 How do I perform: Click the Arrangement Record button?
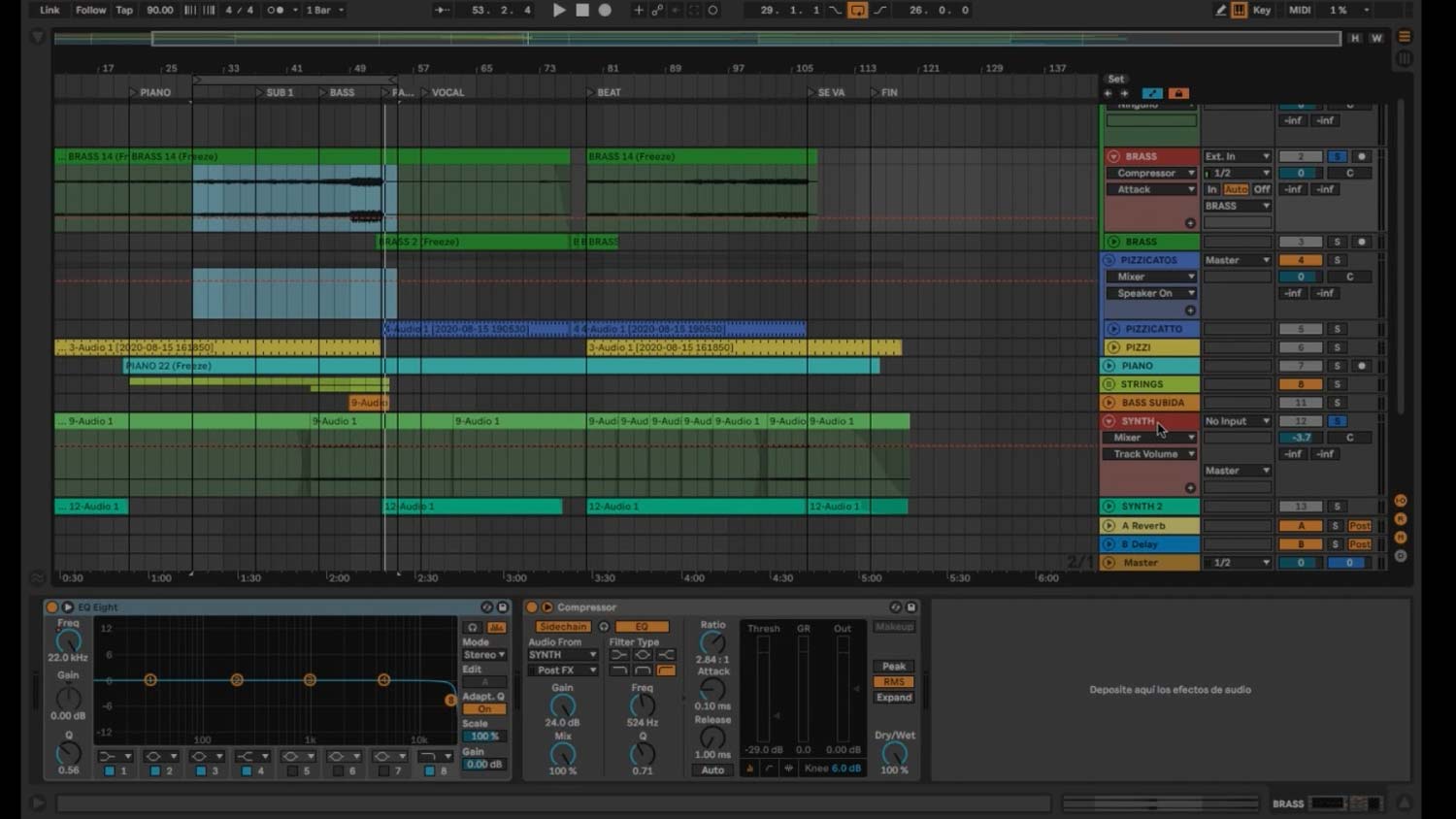pos(605,10)
